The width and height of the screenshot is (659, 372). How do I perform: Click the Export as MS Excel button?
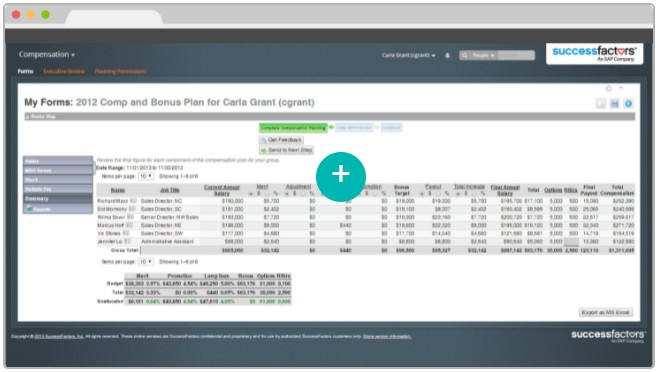(605, 312)
